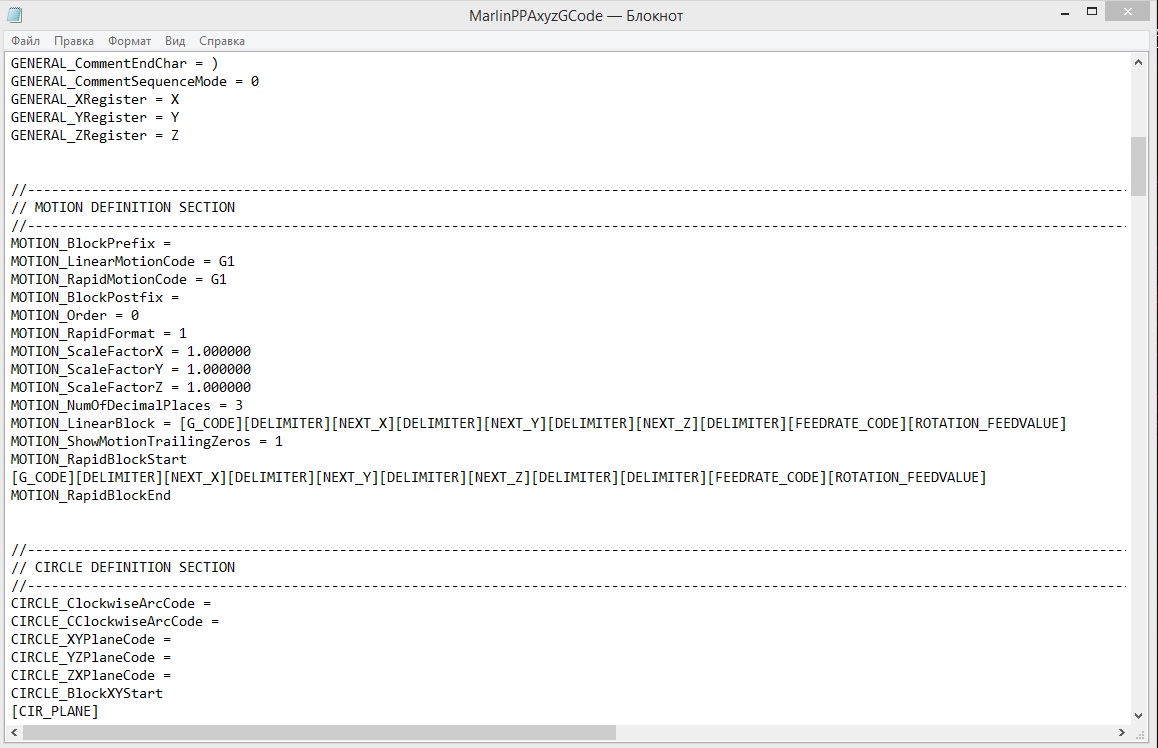Screen dimensions: 1158x748
Task: Click the line MOTION_BlockPrefix =
Action: [91, 244]
